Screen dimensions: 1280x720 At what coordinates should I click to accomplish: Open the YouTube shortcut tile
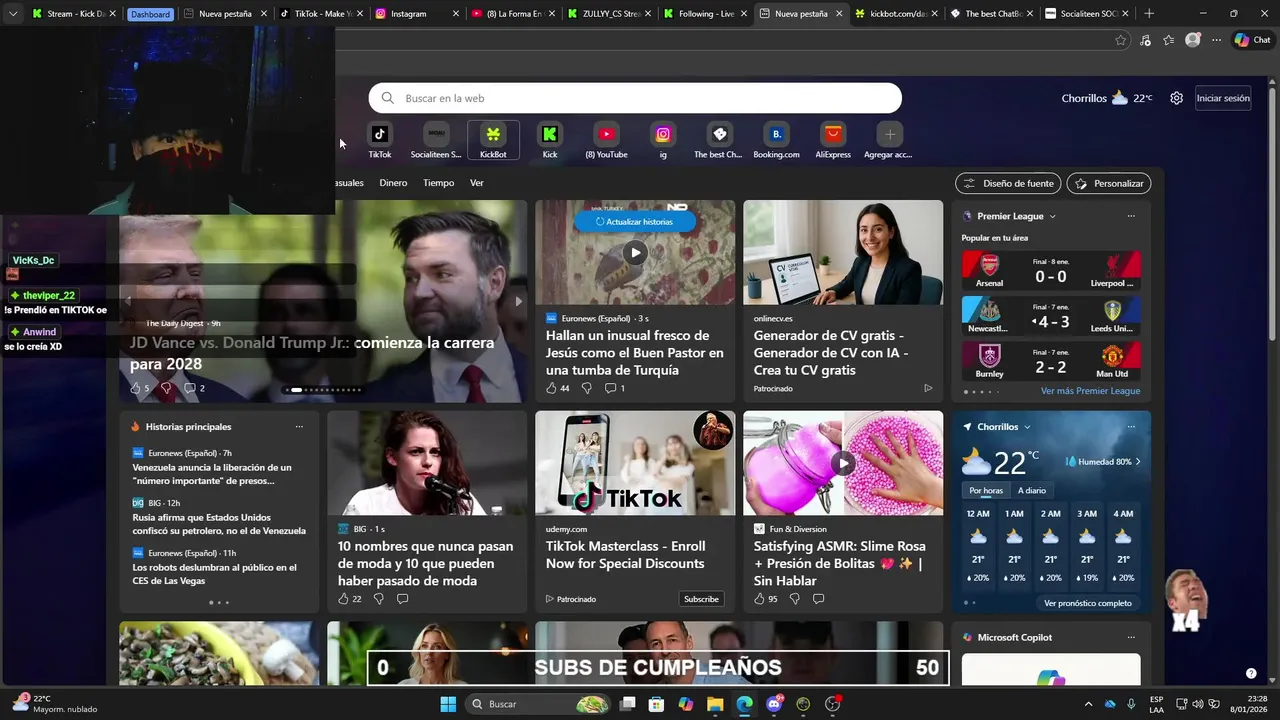pyautogui.click(x=606, y=140)
